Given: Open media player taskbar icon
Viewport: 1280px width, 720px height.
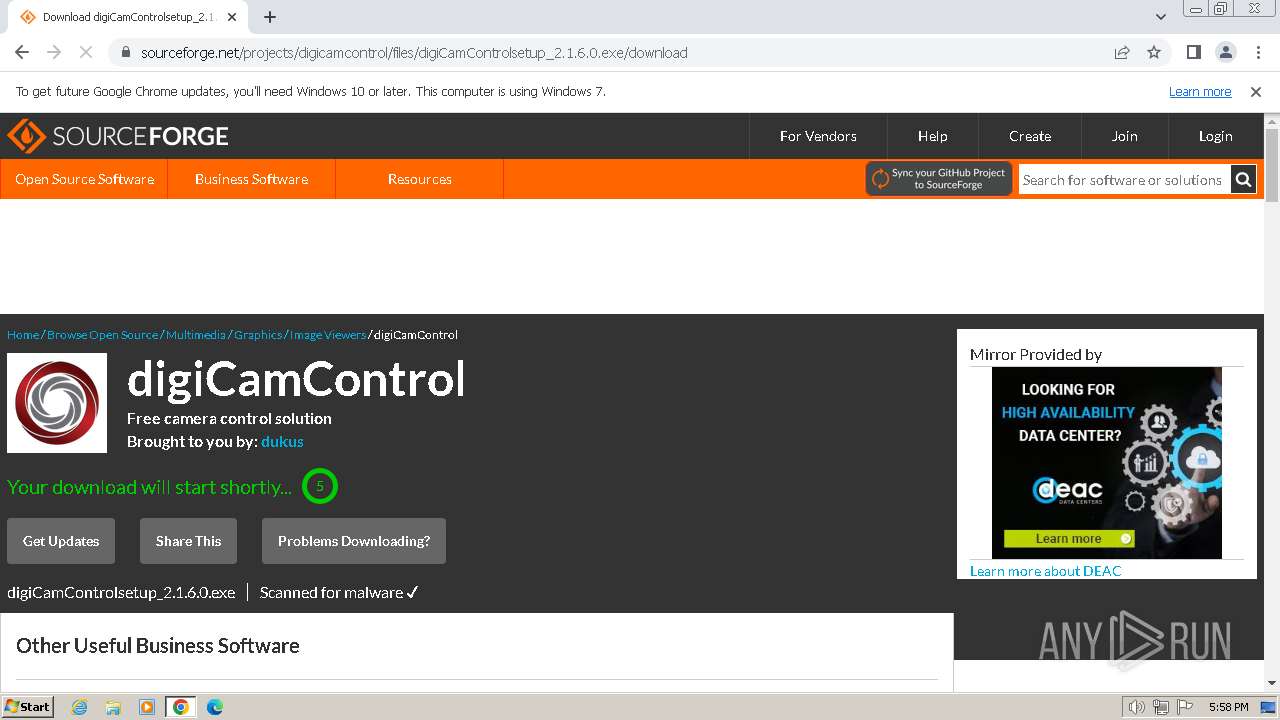Looking at the screenshot, I should click(147, 707).
